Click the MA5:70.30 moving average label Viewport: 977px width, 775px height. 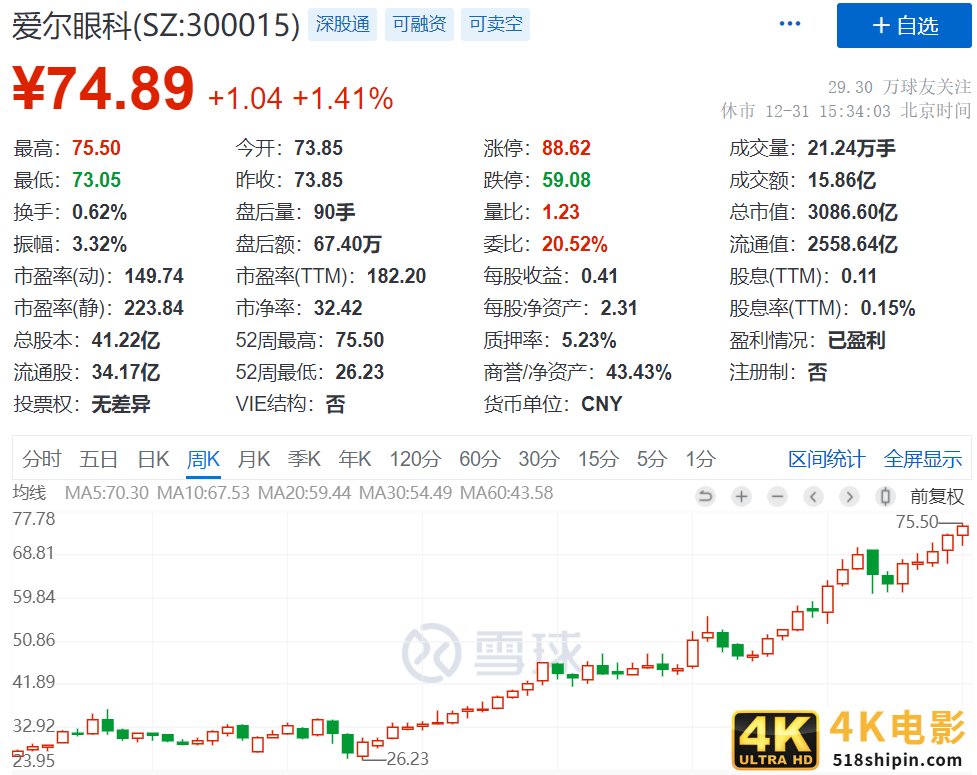pos(107,493)
